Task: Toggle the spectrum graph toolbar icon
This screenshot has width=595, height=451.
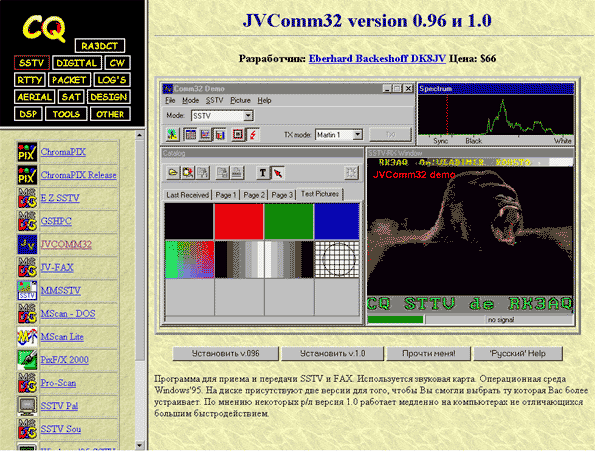Action: coord(205,134)
